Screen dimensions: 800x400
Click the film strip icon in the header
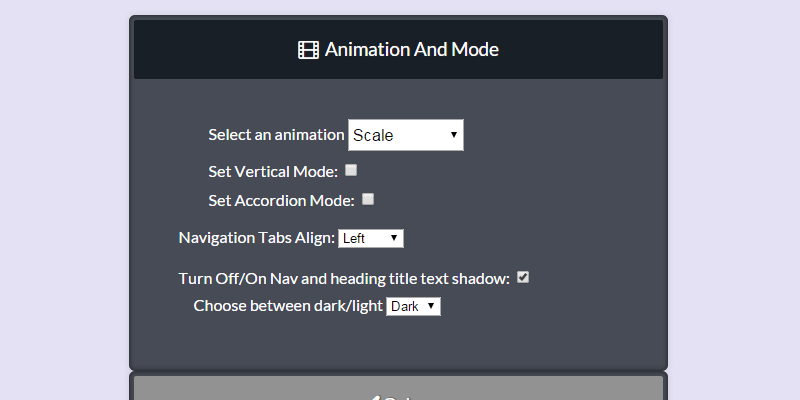(x=308, y=50)
